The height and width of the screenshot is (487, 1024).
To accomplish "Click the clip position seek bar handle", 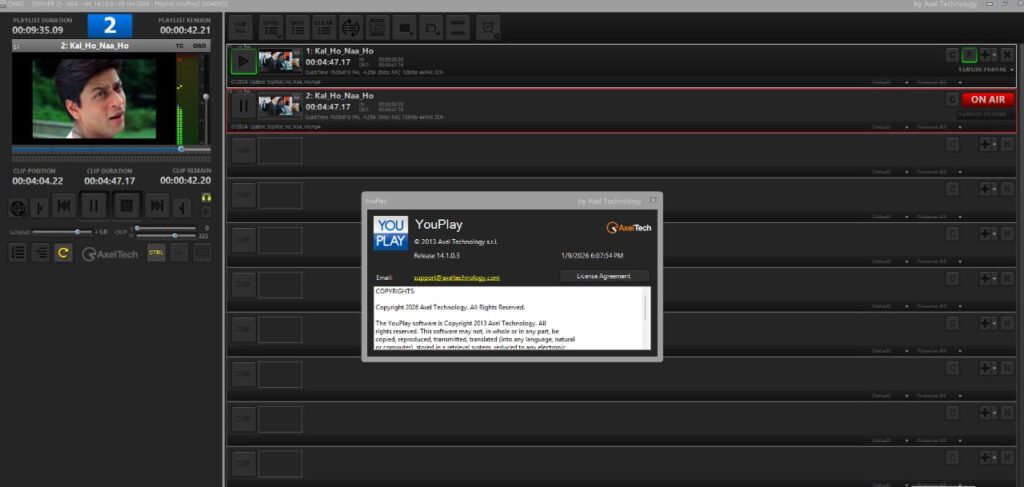I will 181,149.
